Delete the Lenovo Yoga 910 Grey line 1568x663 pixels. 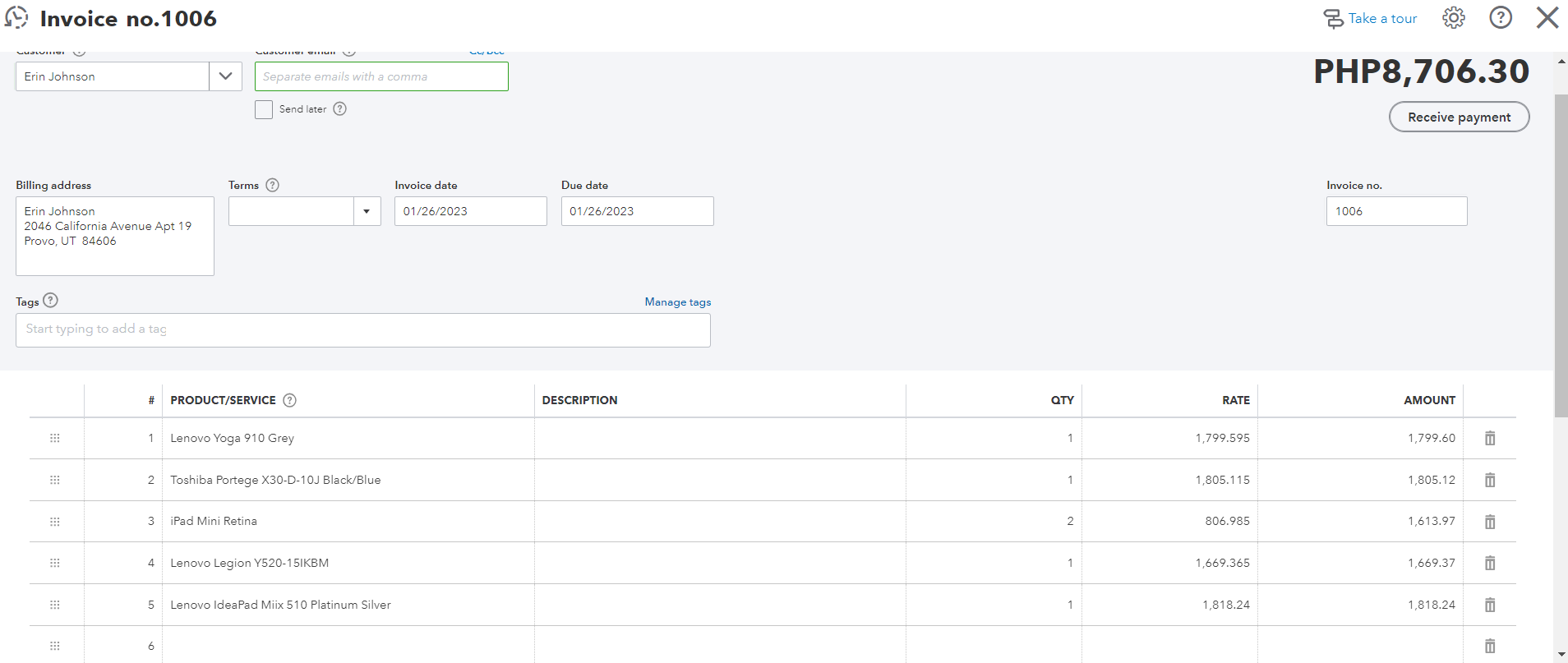[x=1489, y=439]
